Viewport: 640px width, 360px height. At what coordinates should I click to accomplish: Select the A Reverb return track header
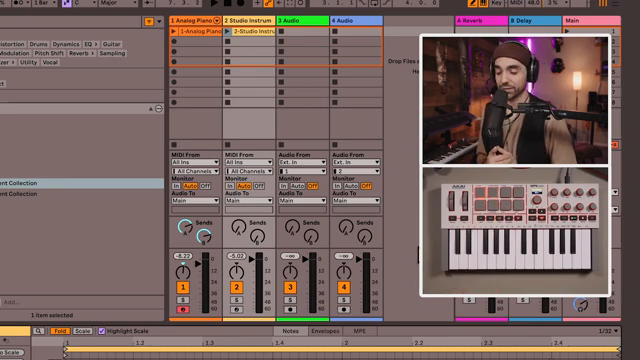tap(481, 20)
